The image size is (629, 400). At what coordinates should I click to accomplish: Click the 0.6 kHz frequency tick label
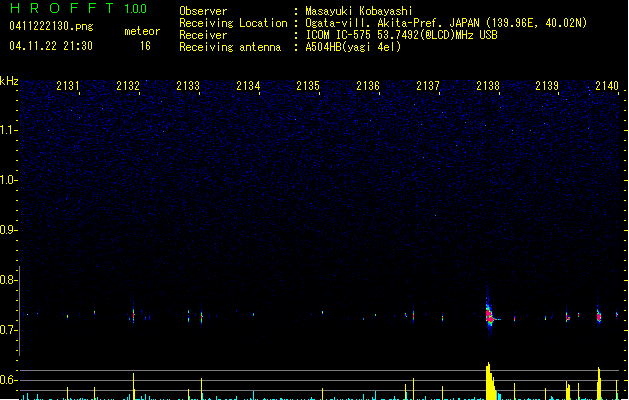point(8,380)
